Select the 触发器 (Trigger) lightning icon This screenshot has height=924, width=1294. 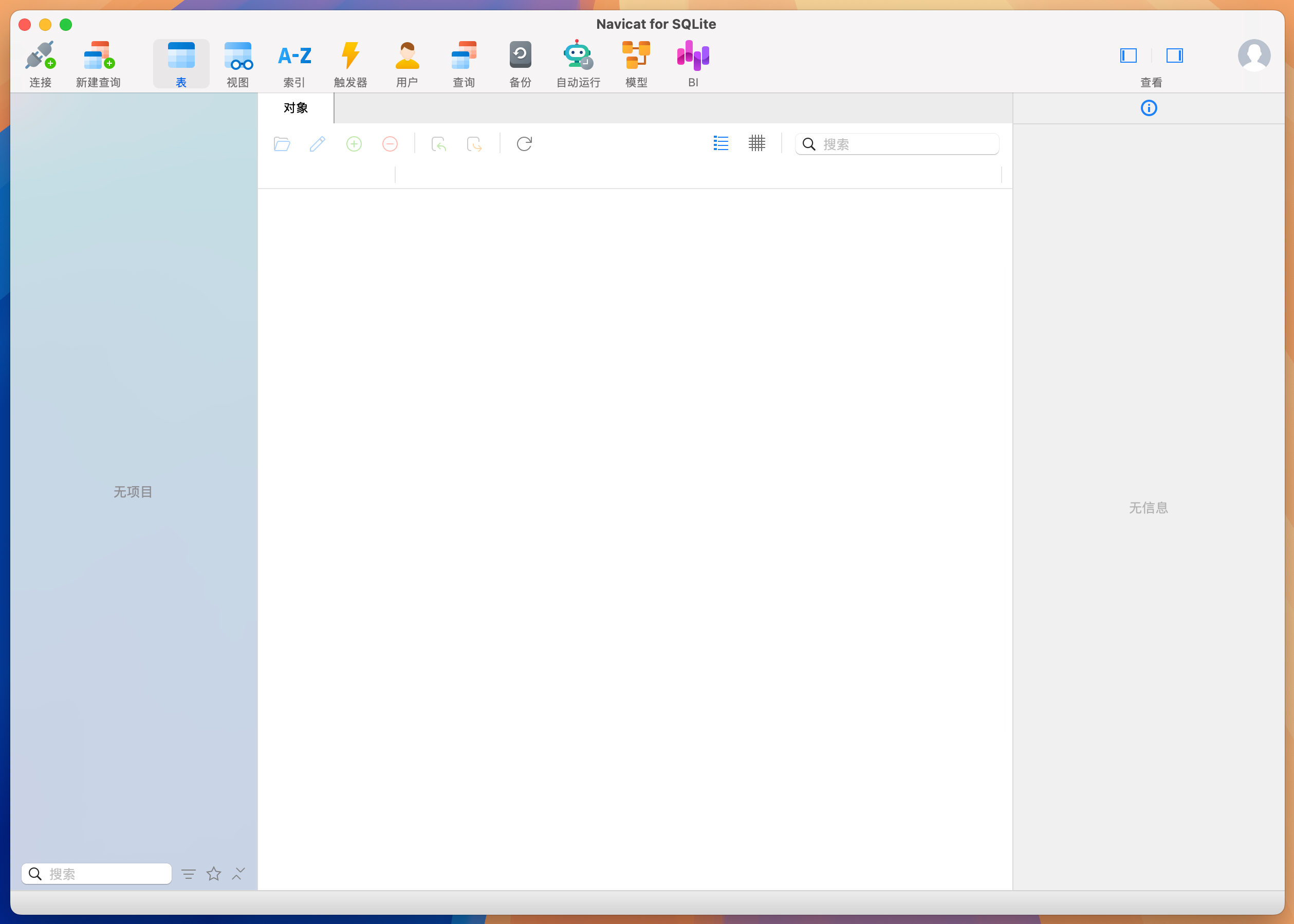tap(350, 63)
